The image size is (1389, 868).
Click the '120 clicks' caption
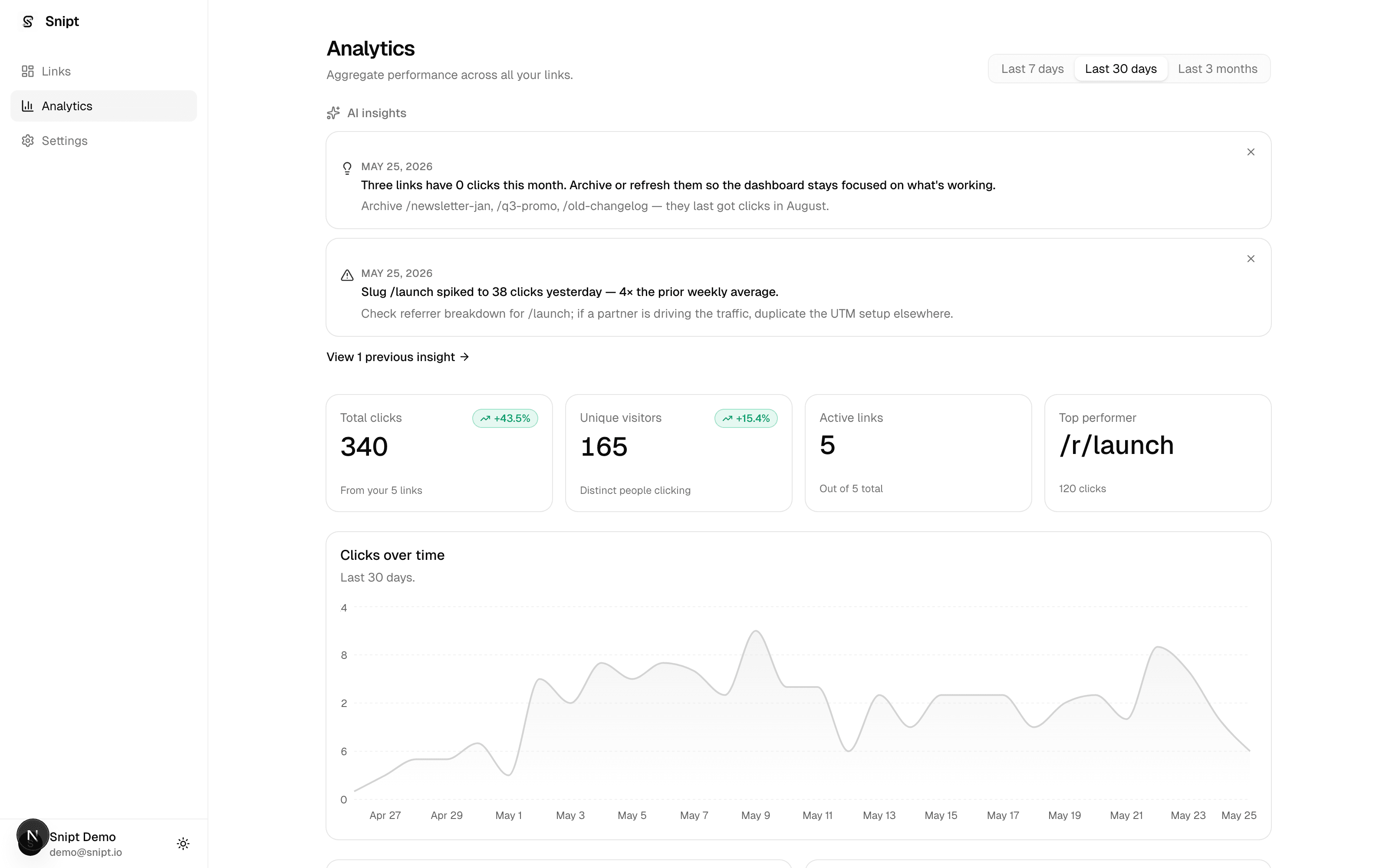pyautogui.click(x=1082, y=489)
